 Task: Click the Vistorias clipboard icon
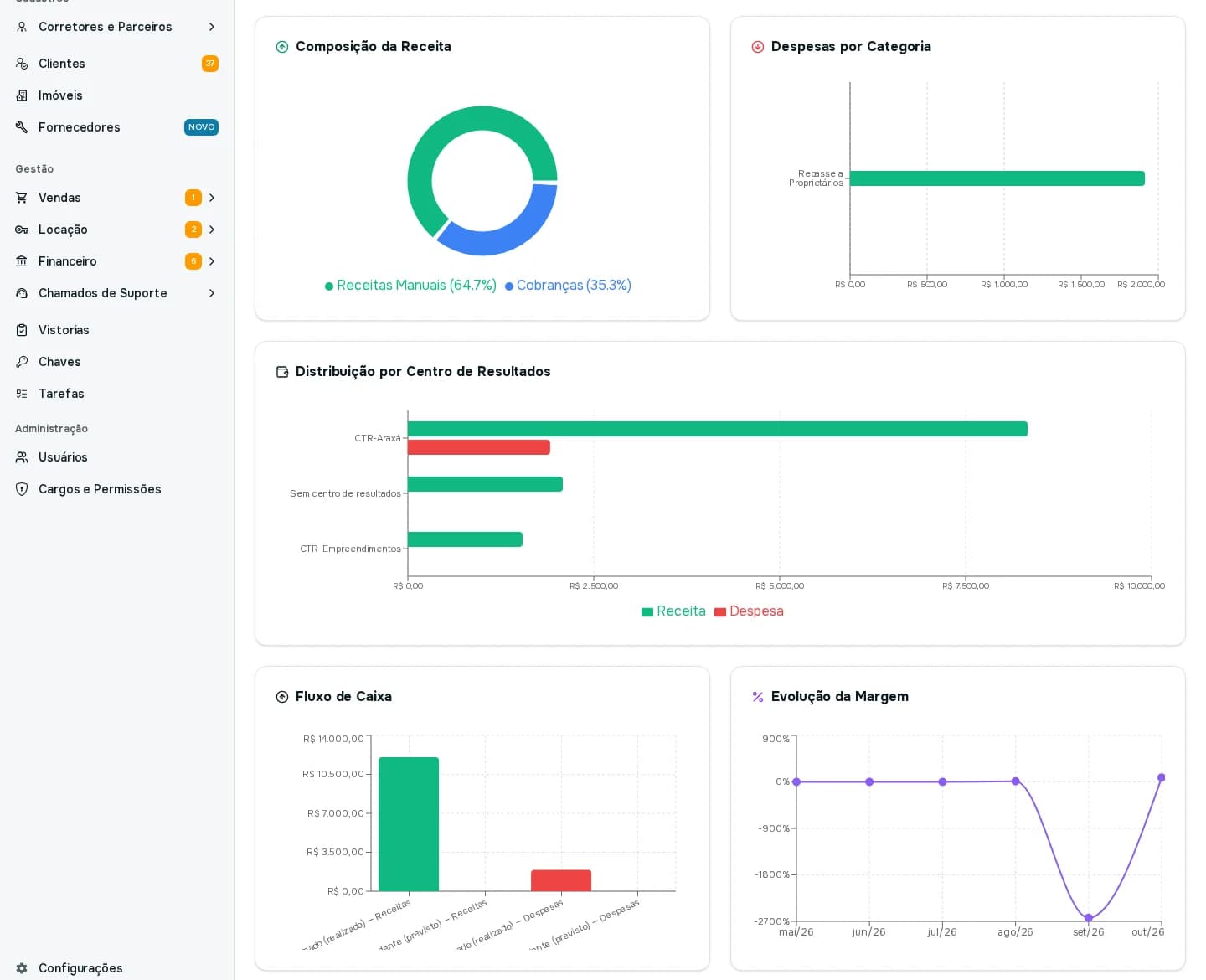tap(22, 330)
